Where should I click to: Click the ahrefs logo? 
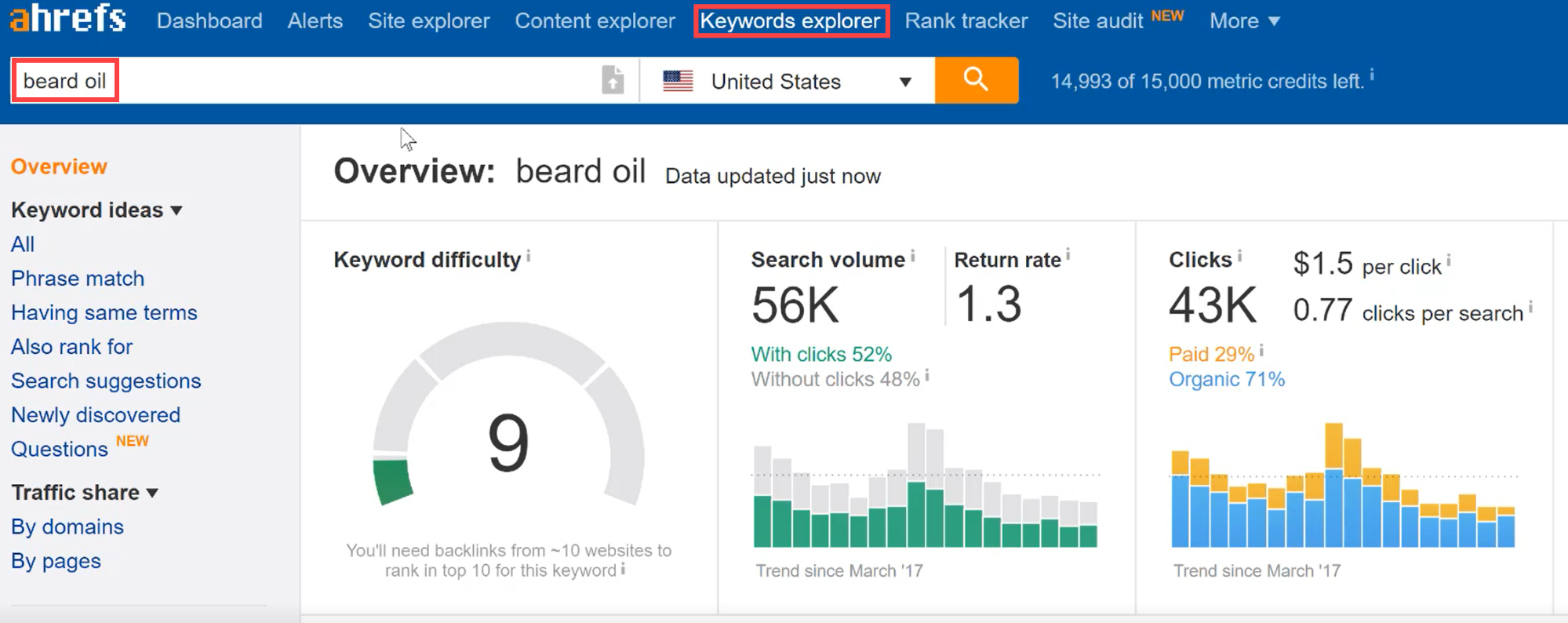pos(67,19)
